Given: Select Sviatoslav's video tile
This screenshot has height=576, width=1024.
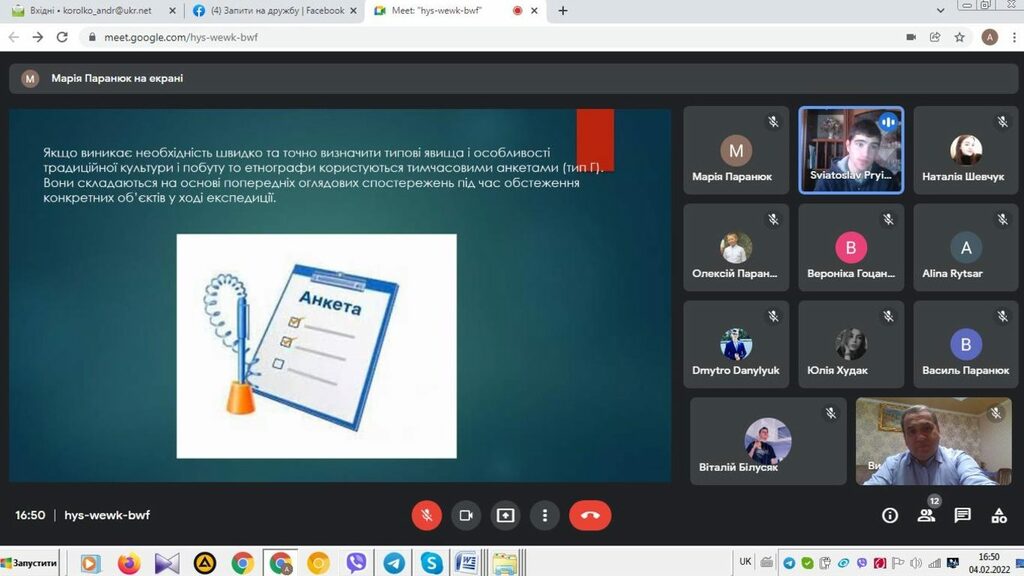Looking at the screenshot, I should (852, 150).
